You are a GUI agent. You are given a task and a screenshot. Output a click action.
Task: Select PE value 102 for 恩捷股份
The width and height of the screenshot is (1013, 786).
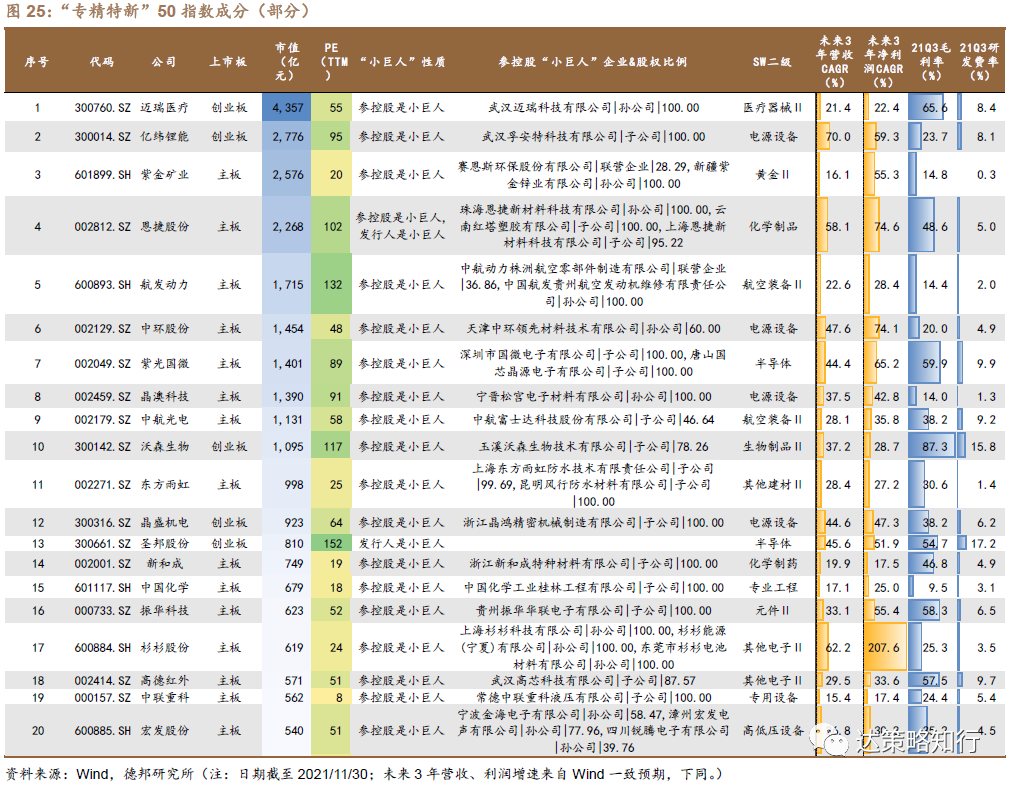pos(333,227)
